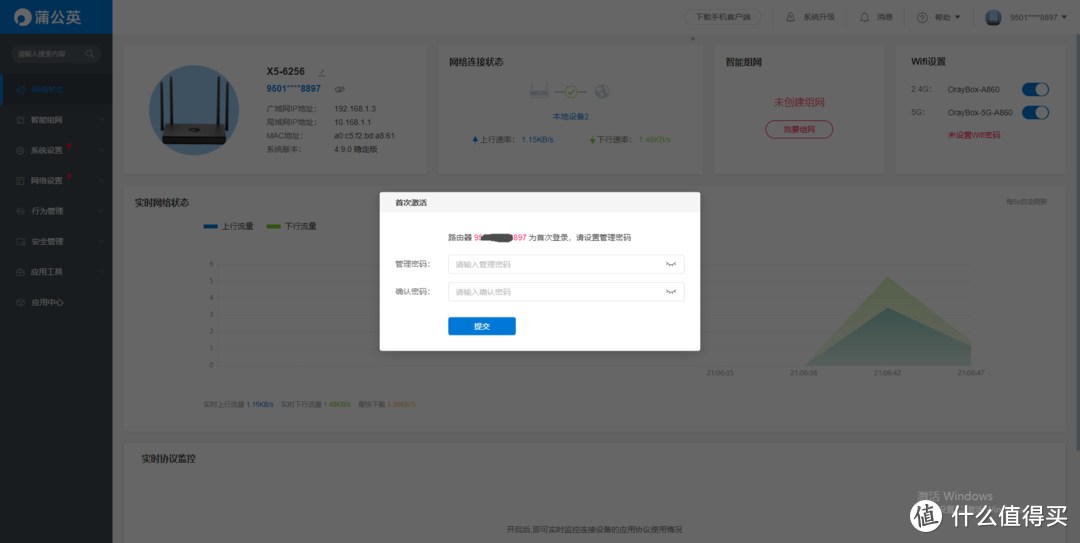Screen dimensions: 1080x543
Task: Open the 消息 header item
Action: click(876, 17)
